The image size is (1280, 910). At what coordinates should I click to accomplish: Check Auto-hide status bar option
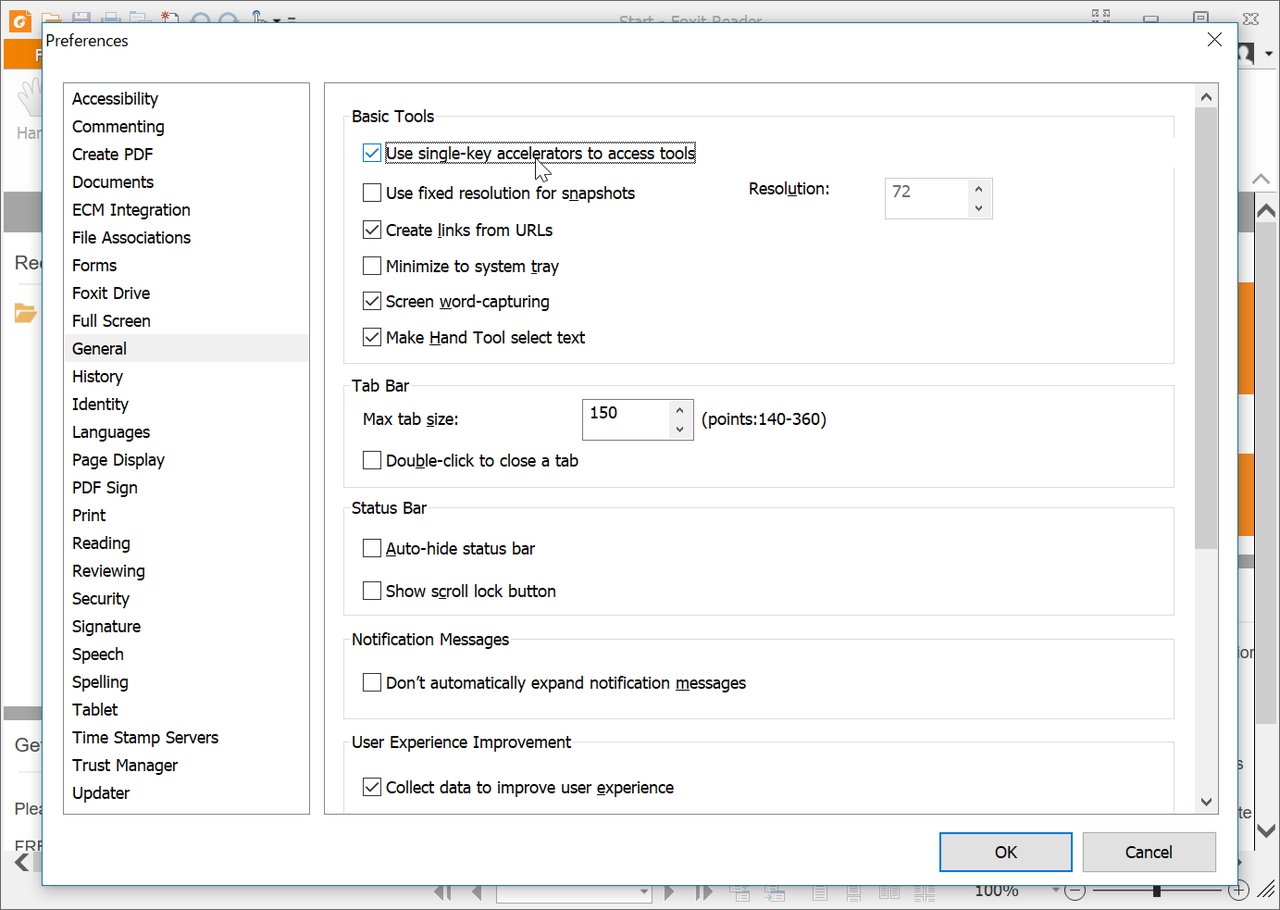click(x=372, y=548)
